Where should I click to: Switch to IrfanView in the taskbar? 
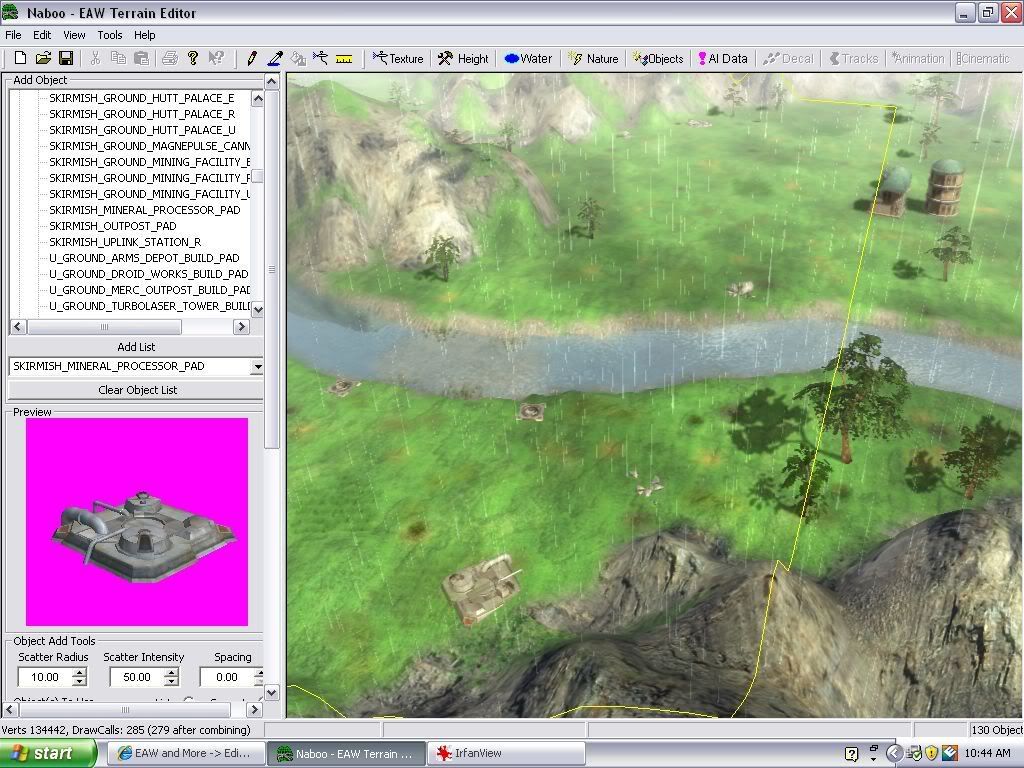506,753
